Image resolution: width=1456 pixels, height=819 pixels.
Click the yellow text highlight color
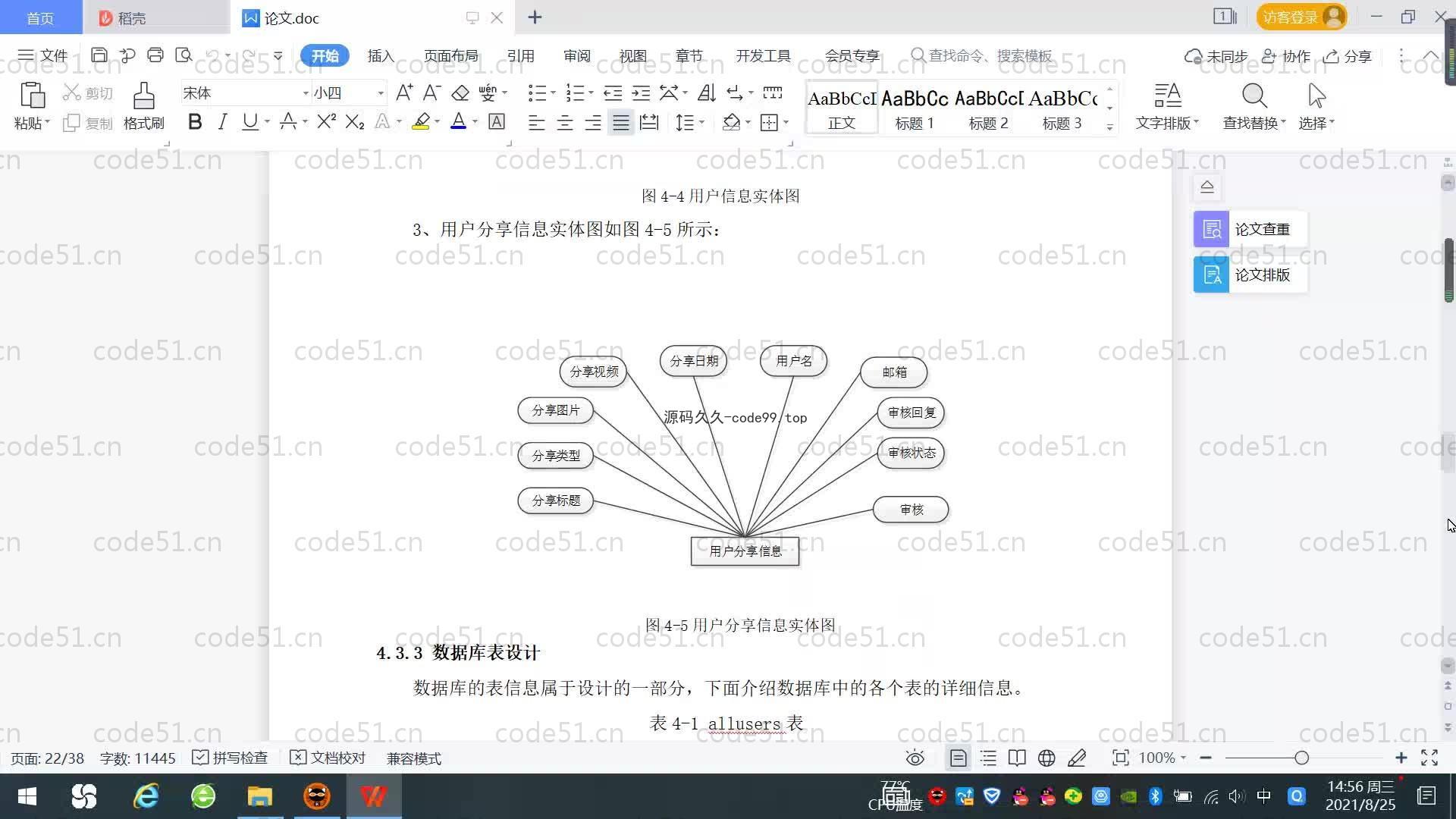coord(421,121)
